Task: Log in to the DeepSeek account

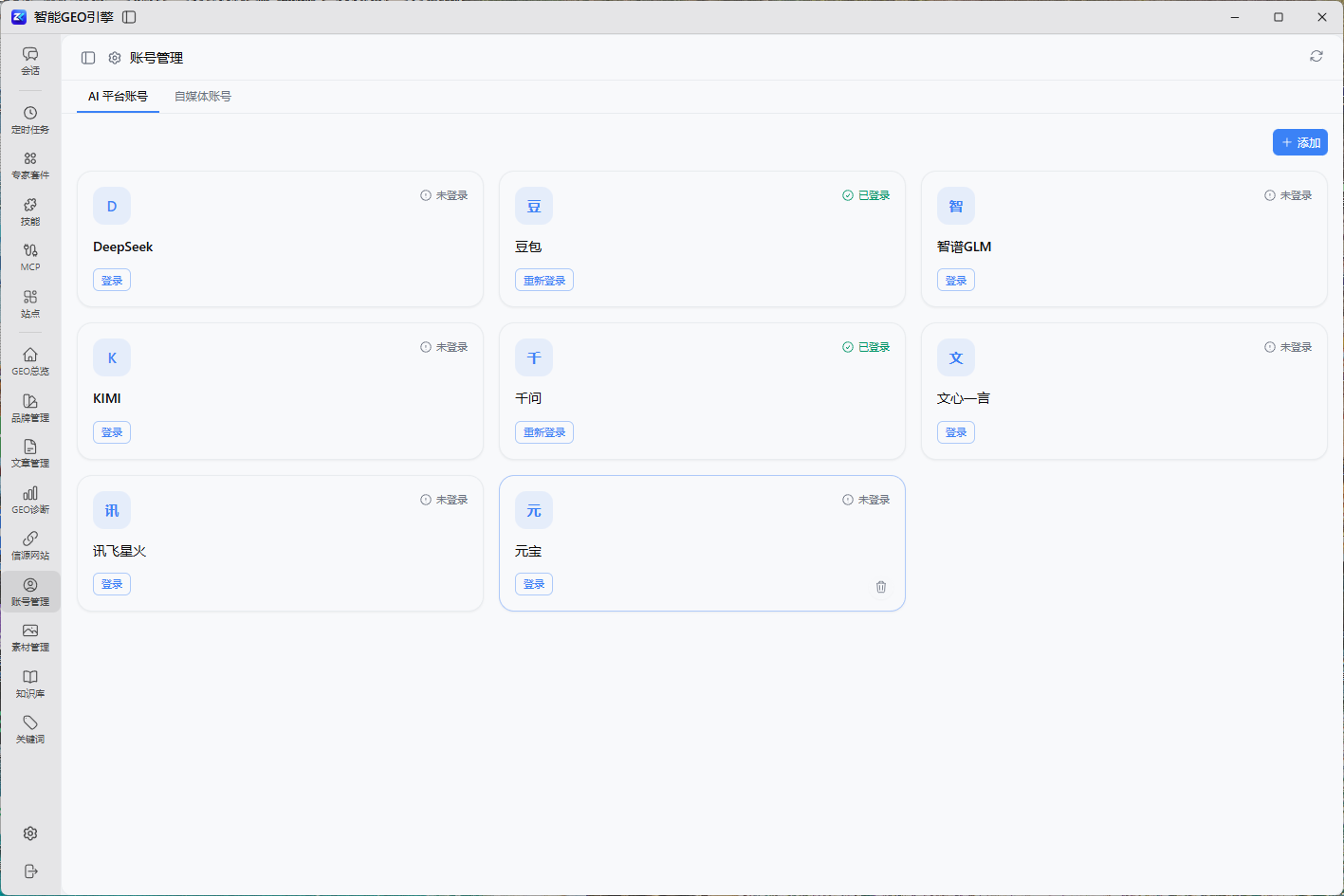Action: tap(112, 281)
